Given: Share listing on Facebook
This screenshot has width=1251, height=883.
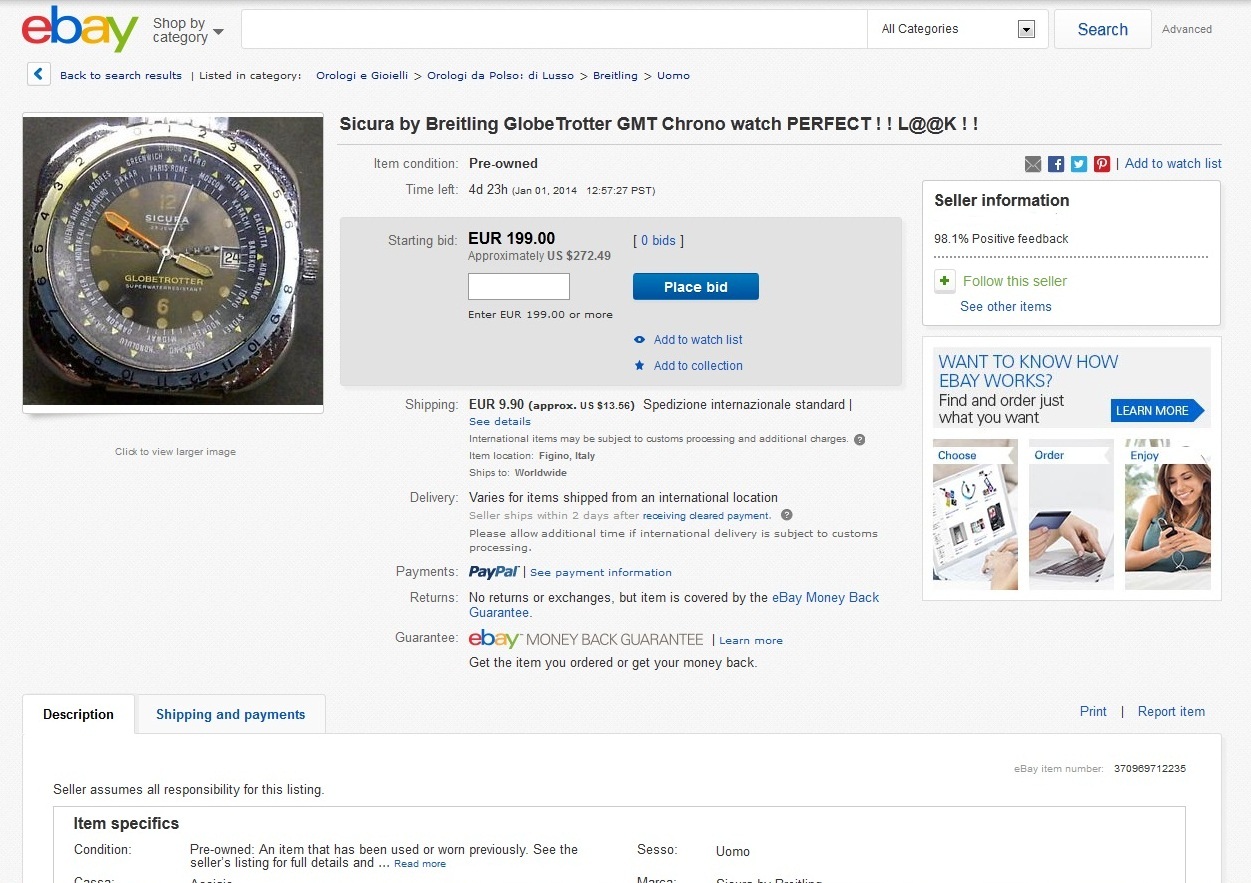Looking at the screenshot, I should coord(1056,164).
